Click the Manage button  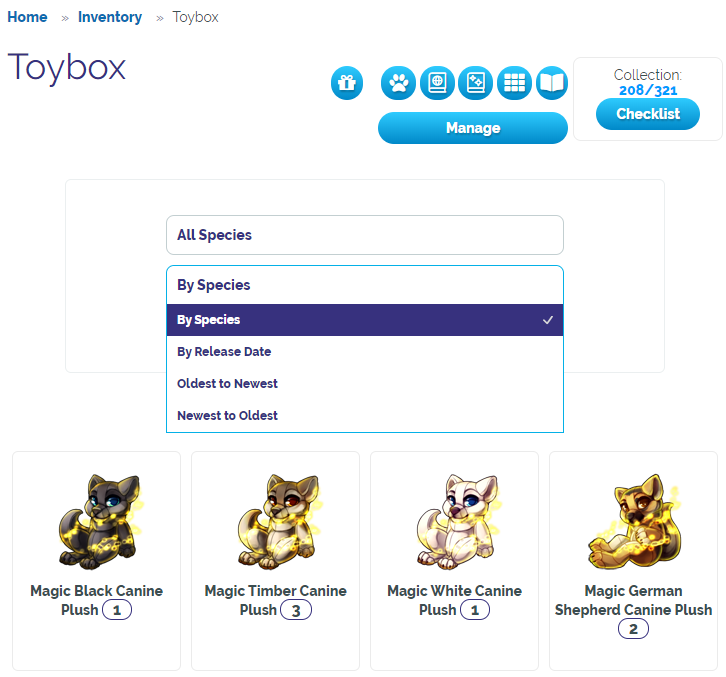pos(473,128)
